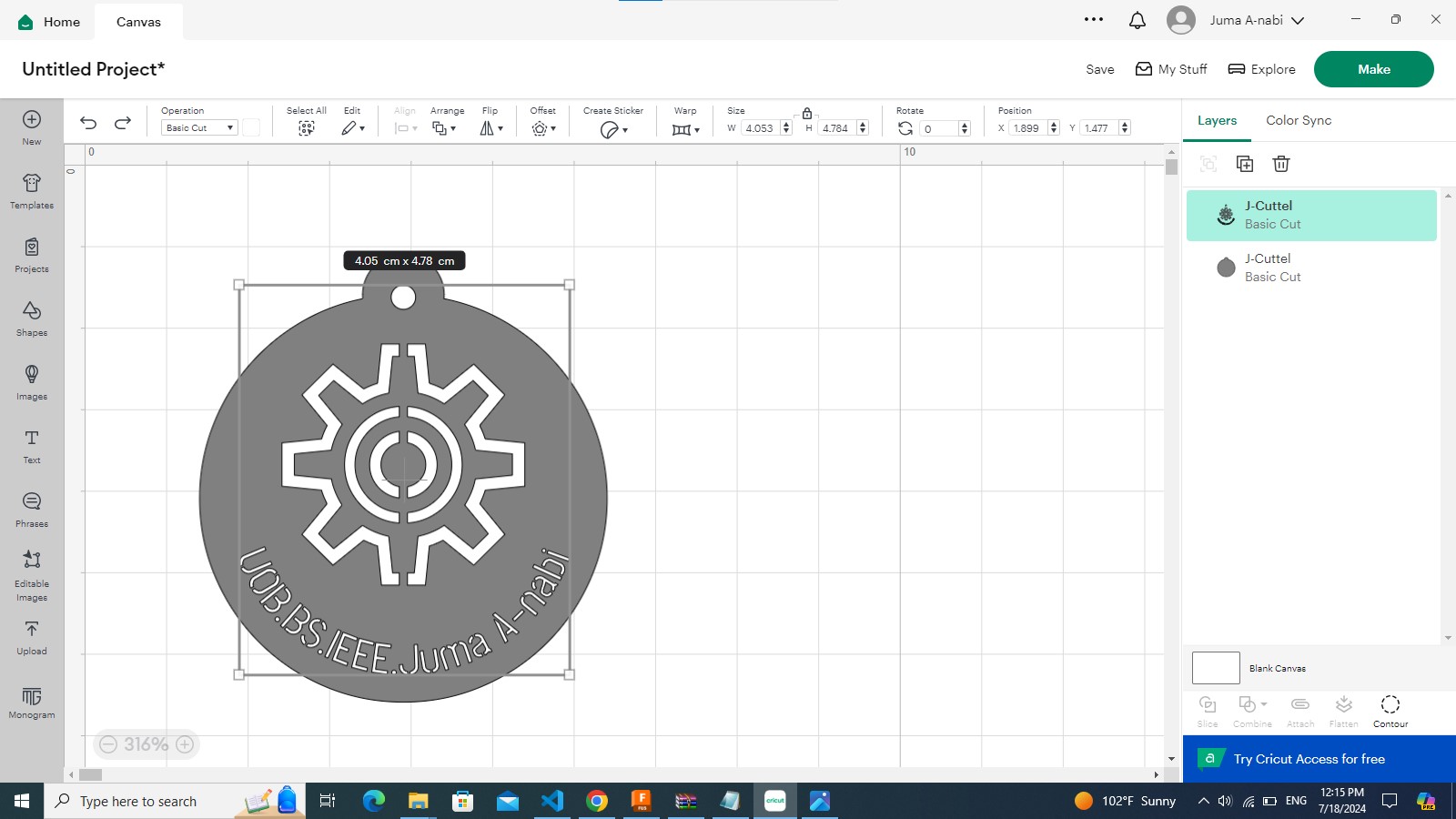Click the Blank Canvas swatch
This screenshot has width=1456, height=819.
click(x=1216, y=668)
